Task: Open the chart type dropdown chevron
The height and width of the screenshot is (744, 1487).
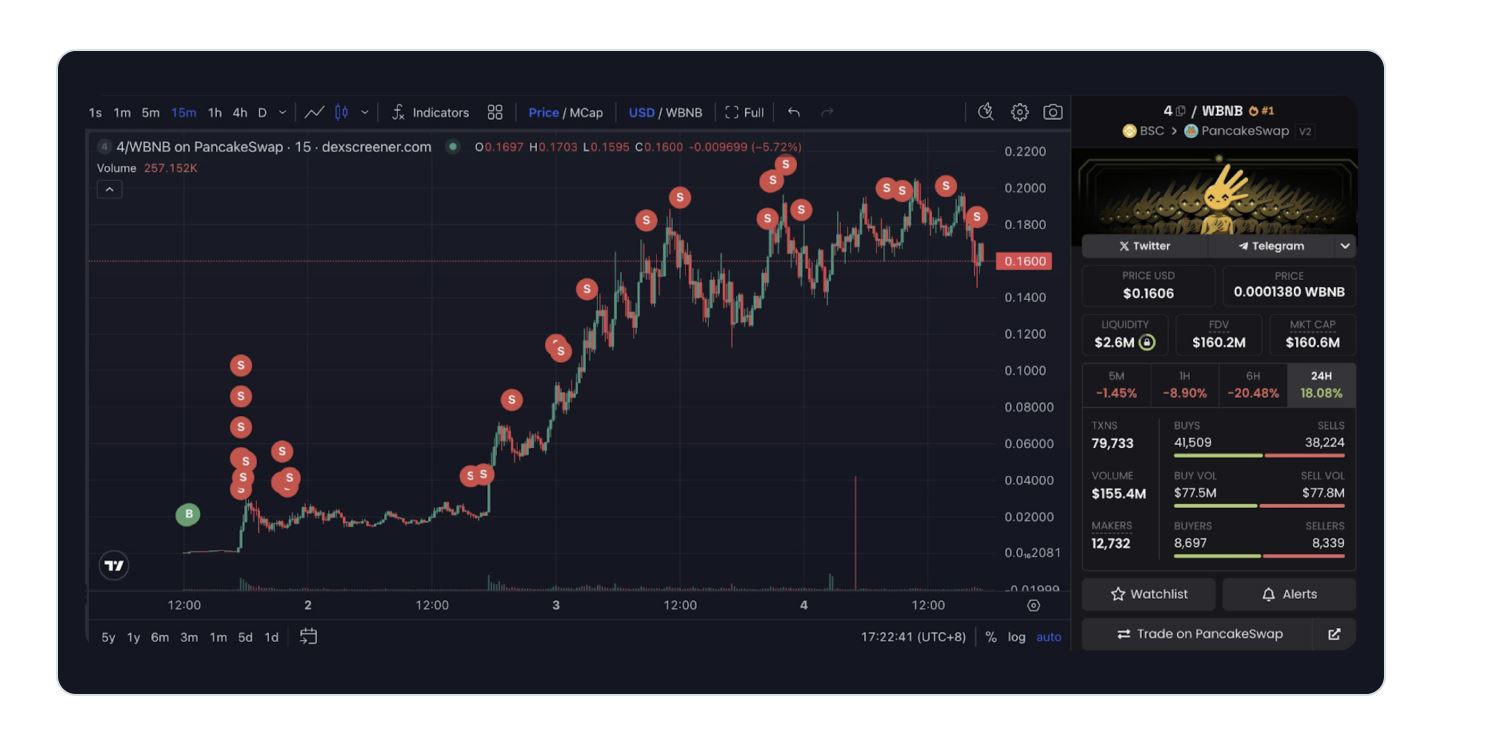Action: (x=364, y=112)
